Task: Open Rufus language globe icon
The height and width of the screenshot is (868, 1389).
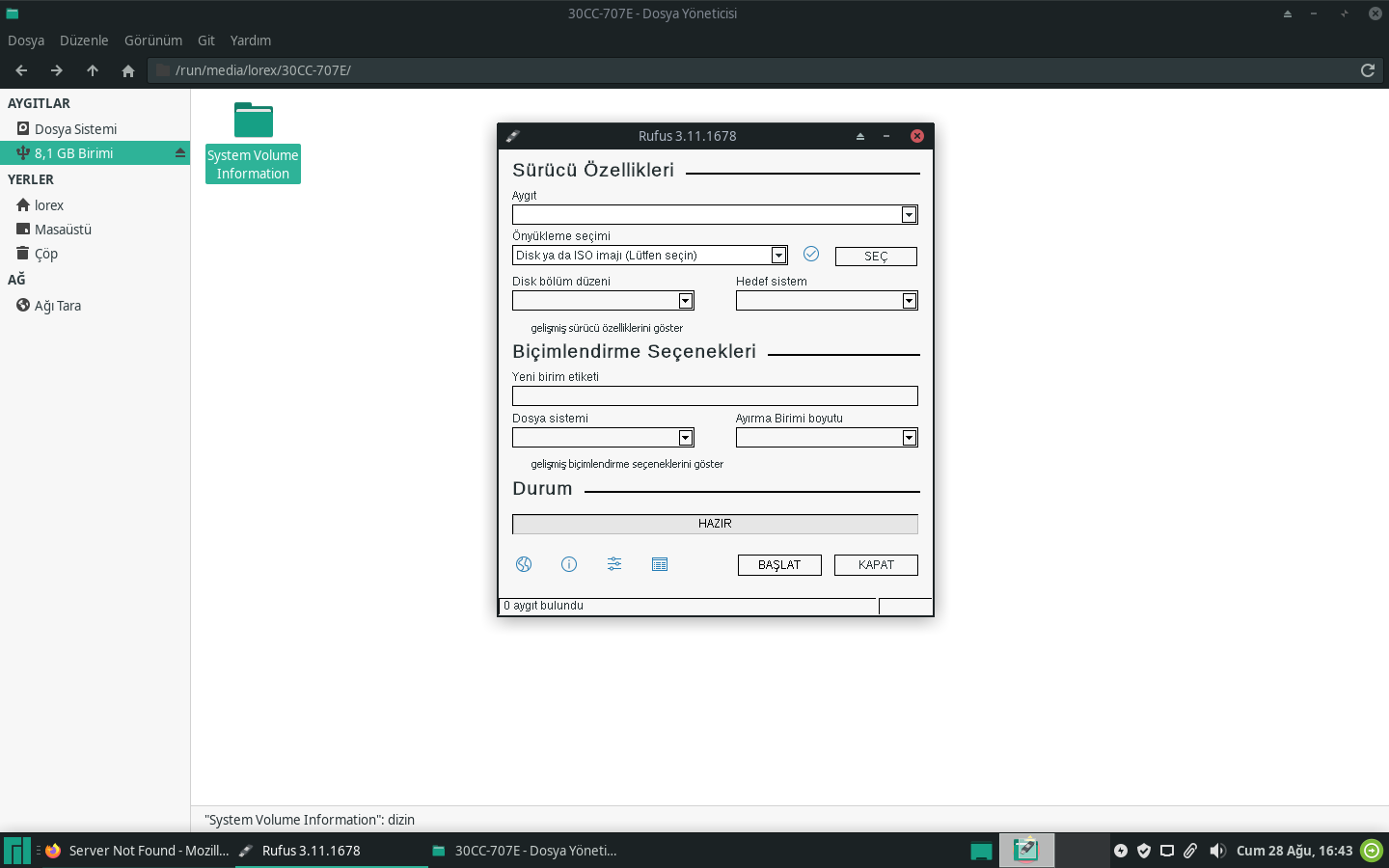Action: click(x=524, y=564)
